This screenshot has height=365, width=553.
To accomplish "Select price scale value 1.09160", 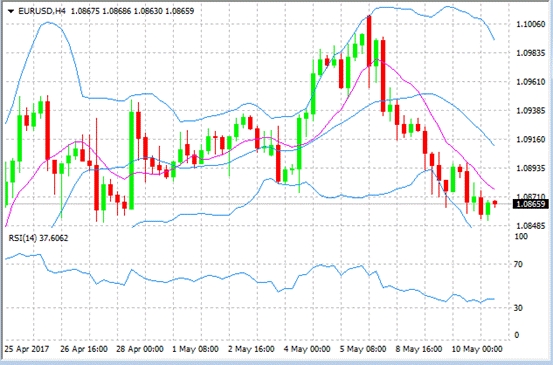I will 530,139.
